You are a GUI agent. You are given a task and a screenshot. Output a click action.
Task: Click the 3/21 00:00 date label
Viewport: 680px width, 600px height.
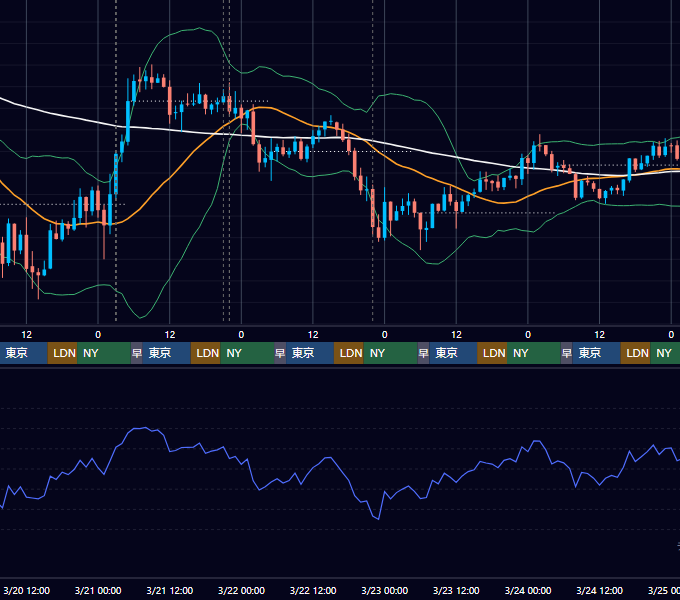pyautogui.click(x=98, y=590)
